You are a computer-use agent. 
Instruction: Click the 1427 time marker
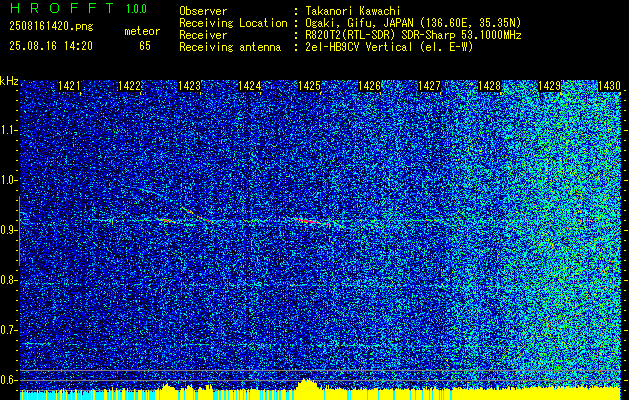tap(430, 86)
